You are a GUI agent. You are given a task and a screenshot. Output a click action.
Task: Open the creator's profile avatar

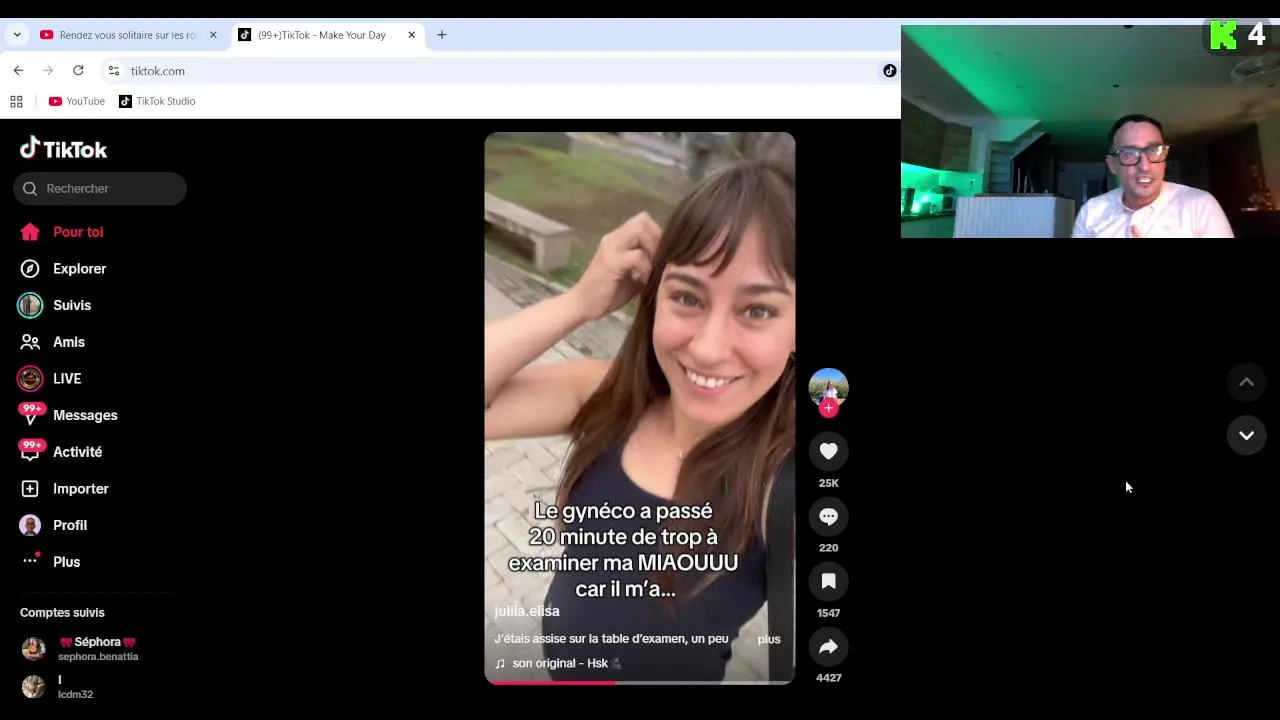pyautogui.click(x=828, y=388)
